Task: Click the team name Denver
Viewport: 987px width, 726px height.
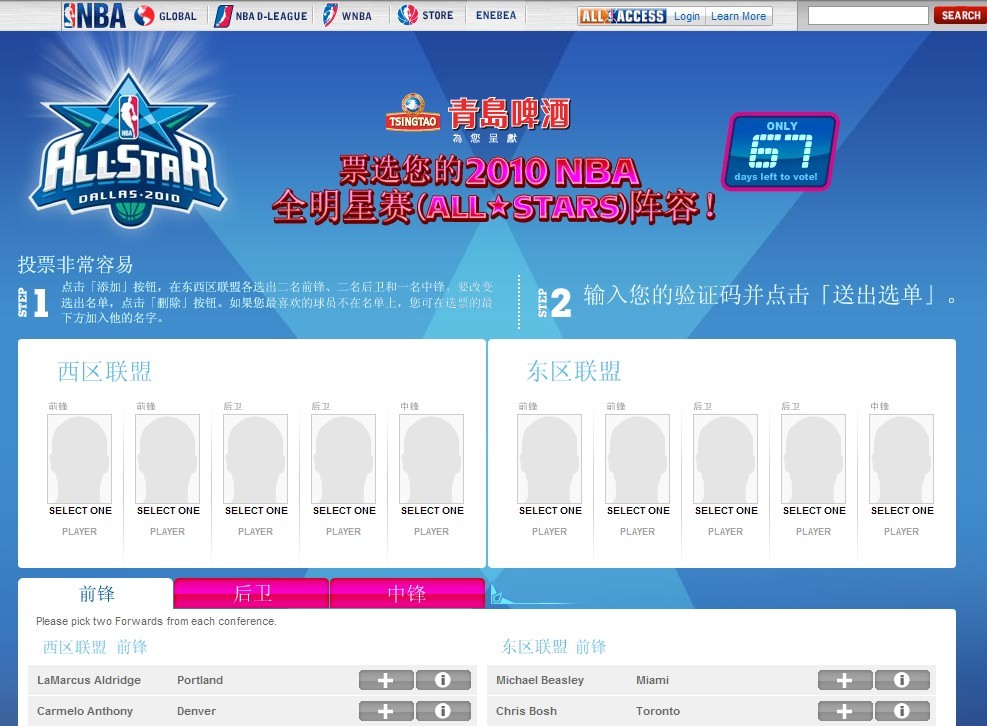Action: (196, 711)
